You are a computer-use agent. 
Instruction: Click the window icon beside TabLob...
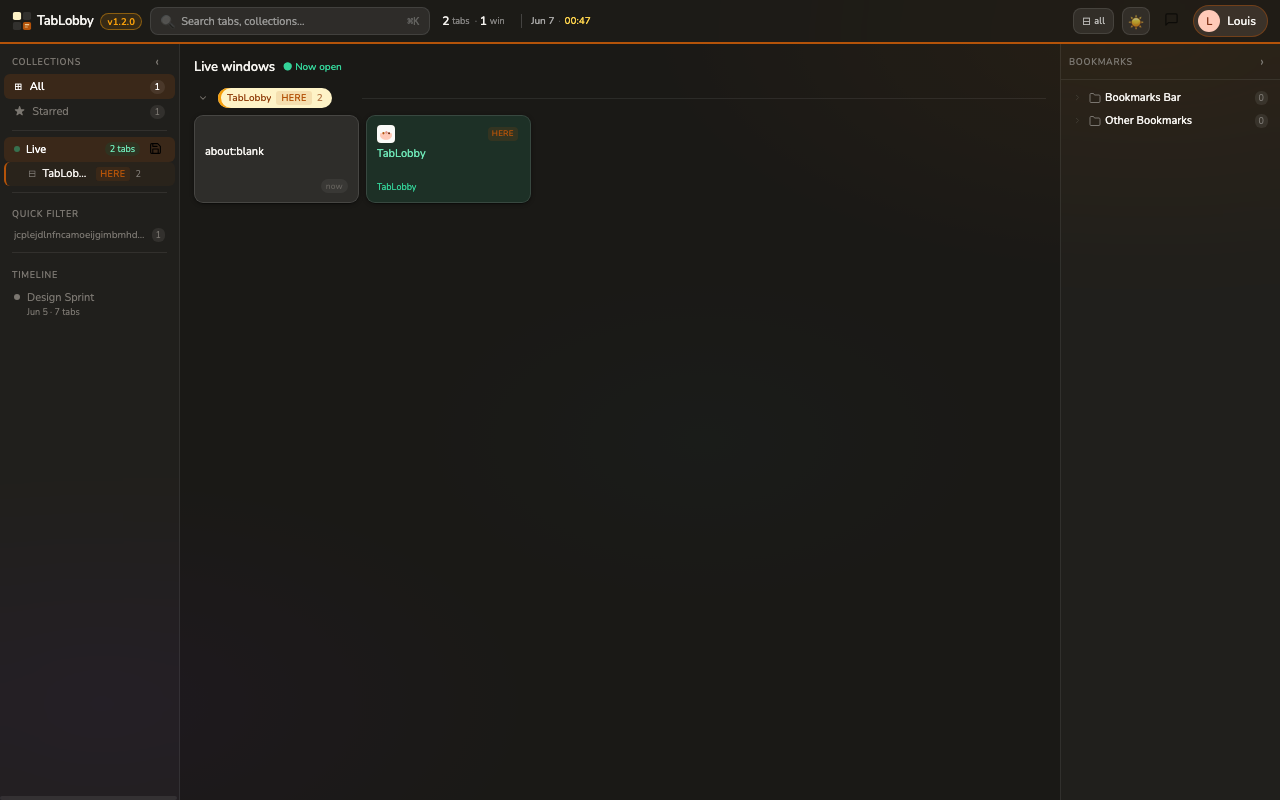click(x=32, y=174)
